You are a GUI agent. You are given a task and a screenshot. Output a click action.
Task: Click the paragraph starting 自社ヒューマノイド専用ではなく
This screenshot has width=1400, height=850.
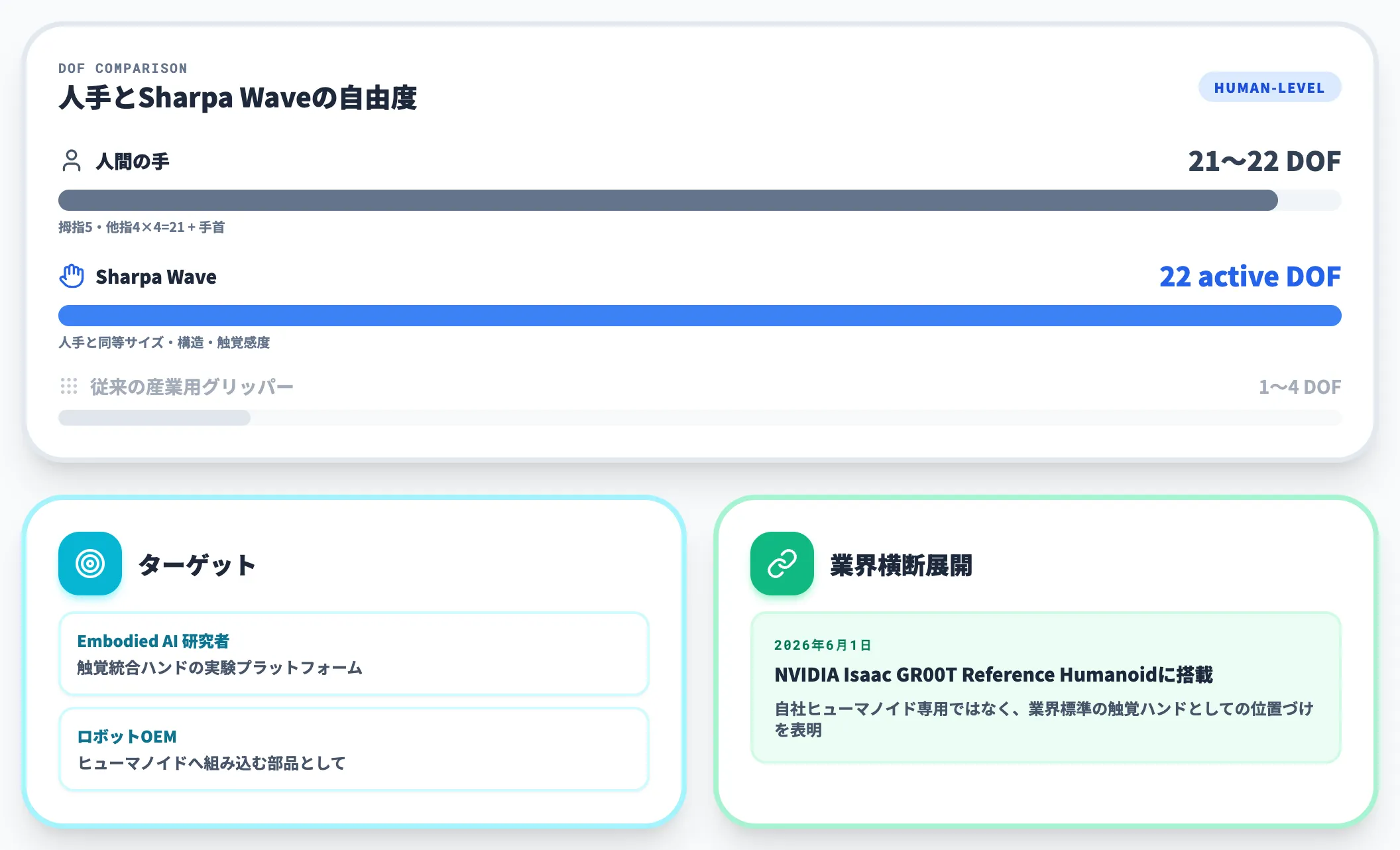click(x=1043, y=719)
